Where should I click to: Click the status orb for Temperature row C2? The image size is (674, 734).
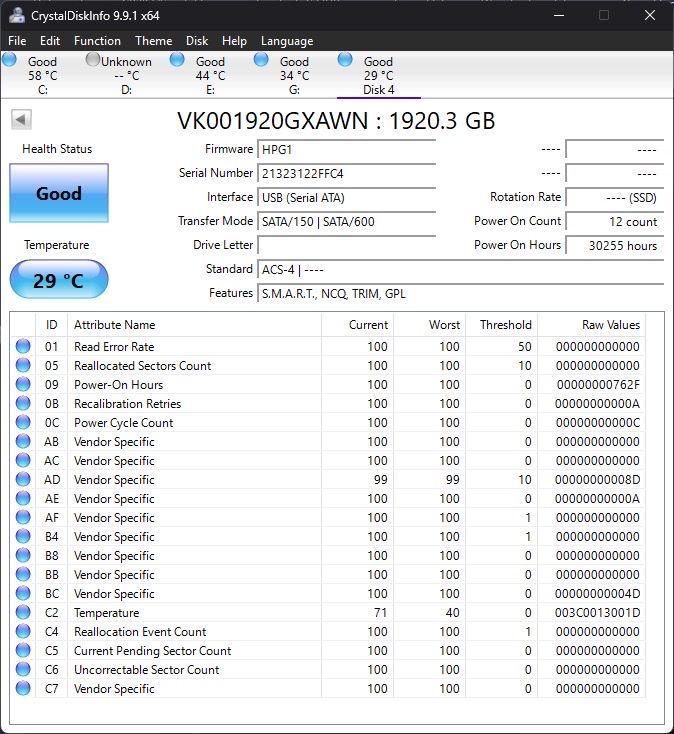[23, 612]
